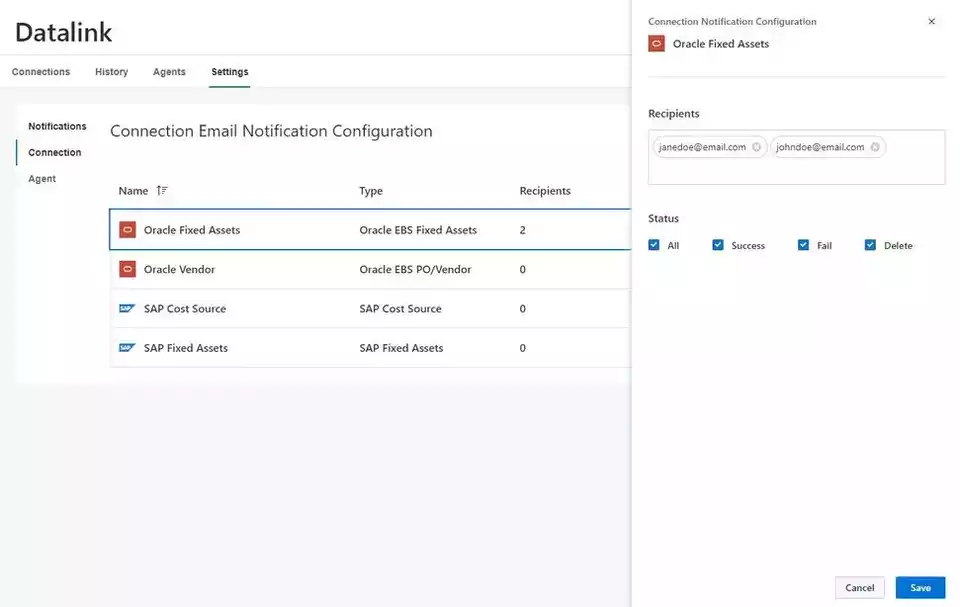Click the Oracle Fixed Assets row icon
This screenshot has height=607, width=960.
pyautogui.click(x=127, y=230)
